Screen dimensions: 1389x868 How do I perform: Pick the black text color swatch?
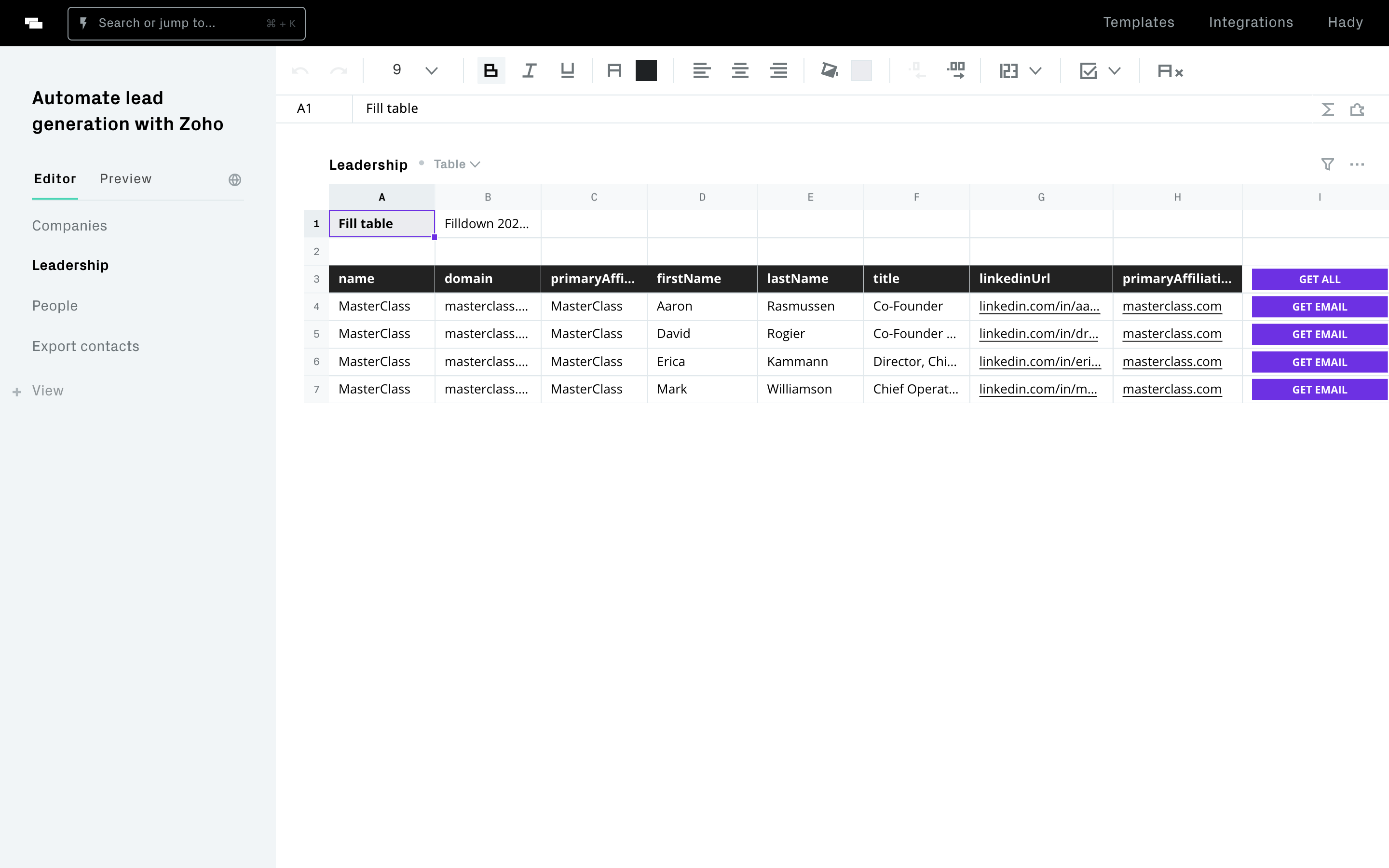pyautogui.click(x=646, y=70)
